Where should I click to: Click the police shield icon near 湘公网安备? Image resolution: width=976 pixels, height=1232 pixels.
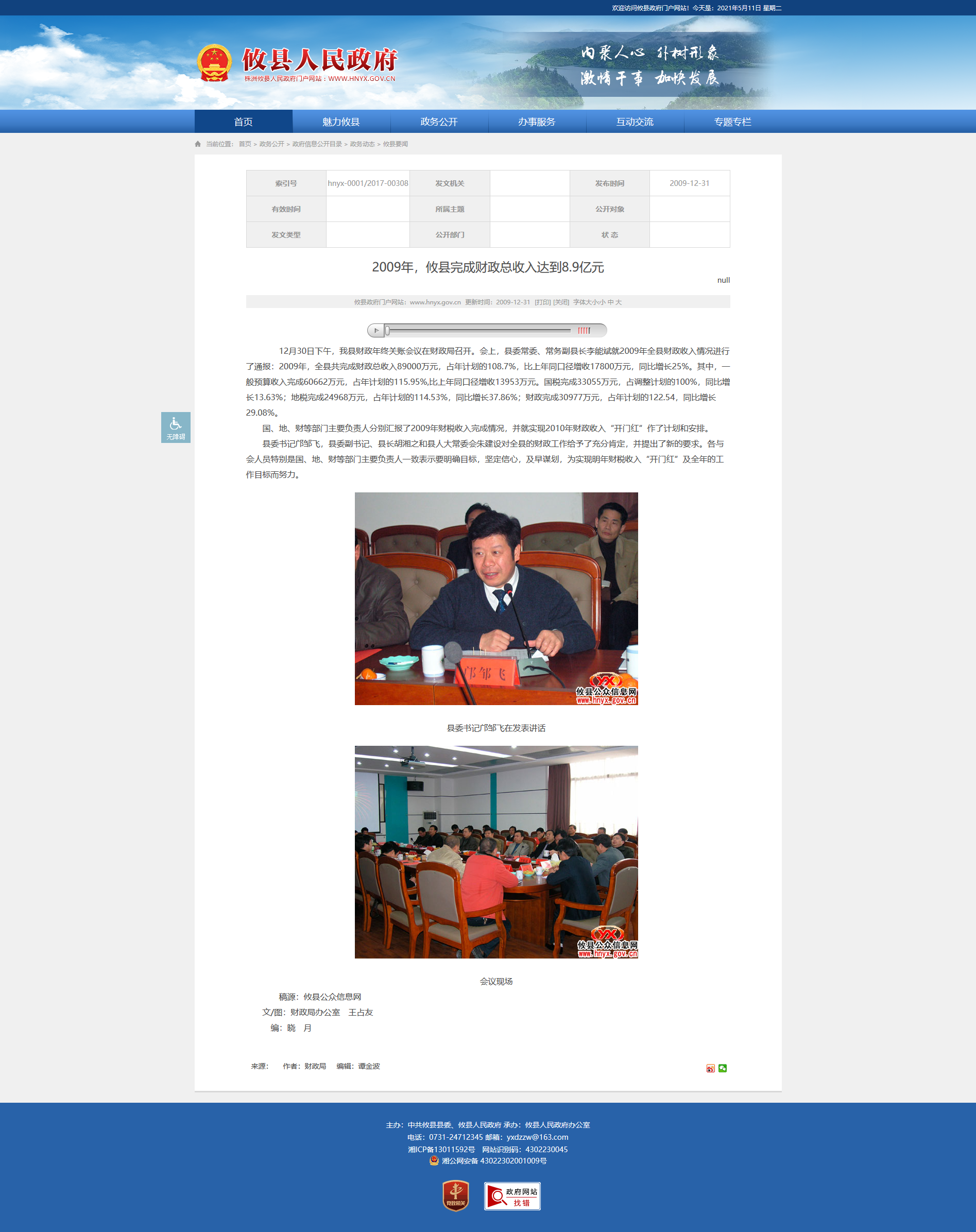click(x=434, y=1160)
